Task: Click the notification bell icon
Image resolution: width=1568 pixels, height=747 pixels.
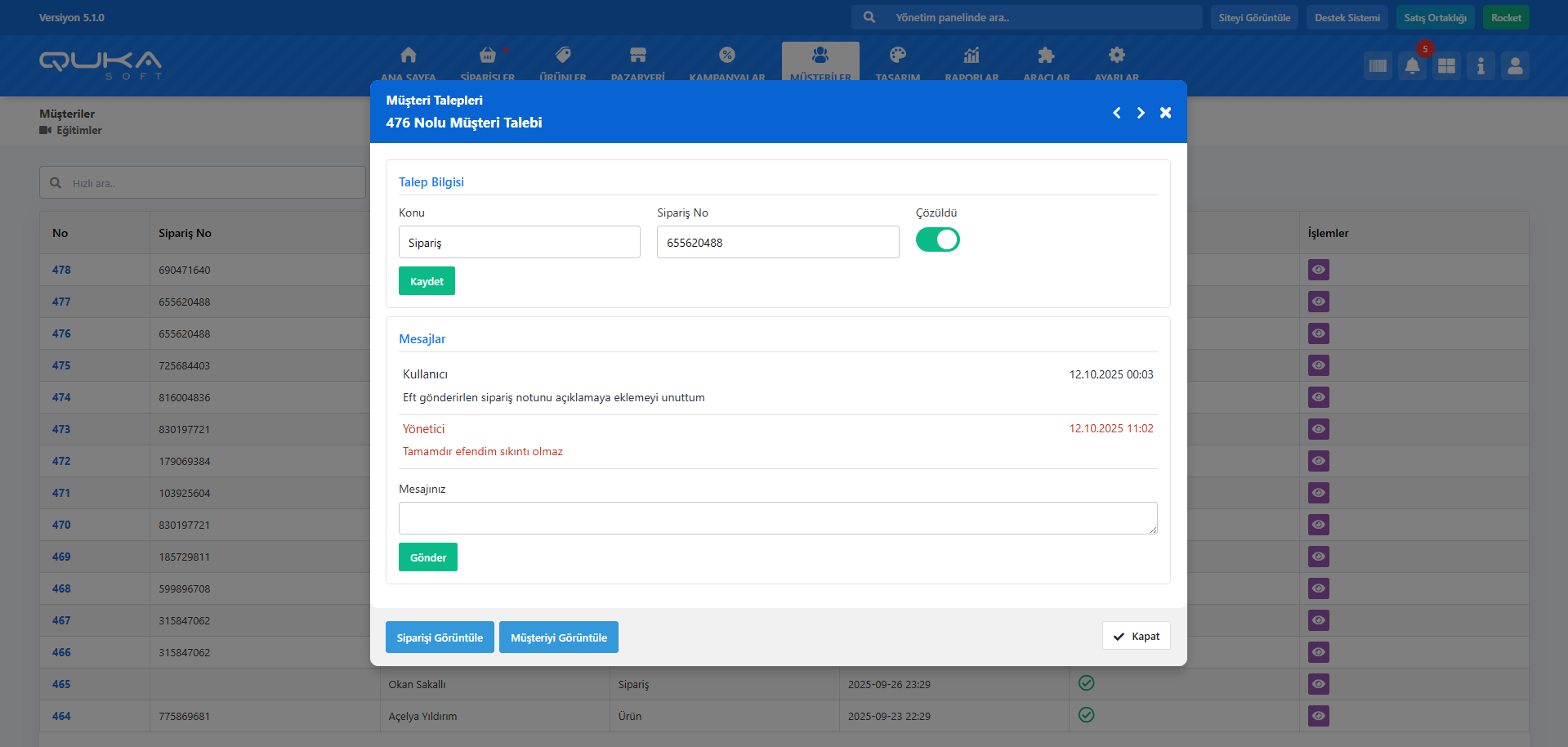Action: click(x=1412, y=66)
